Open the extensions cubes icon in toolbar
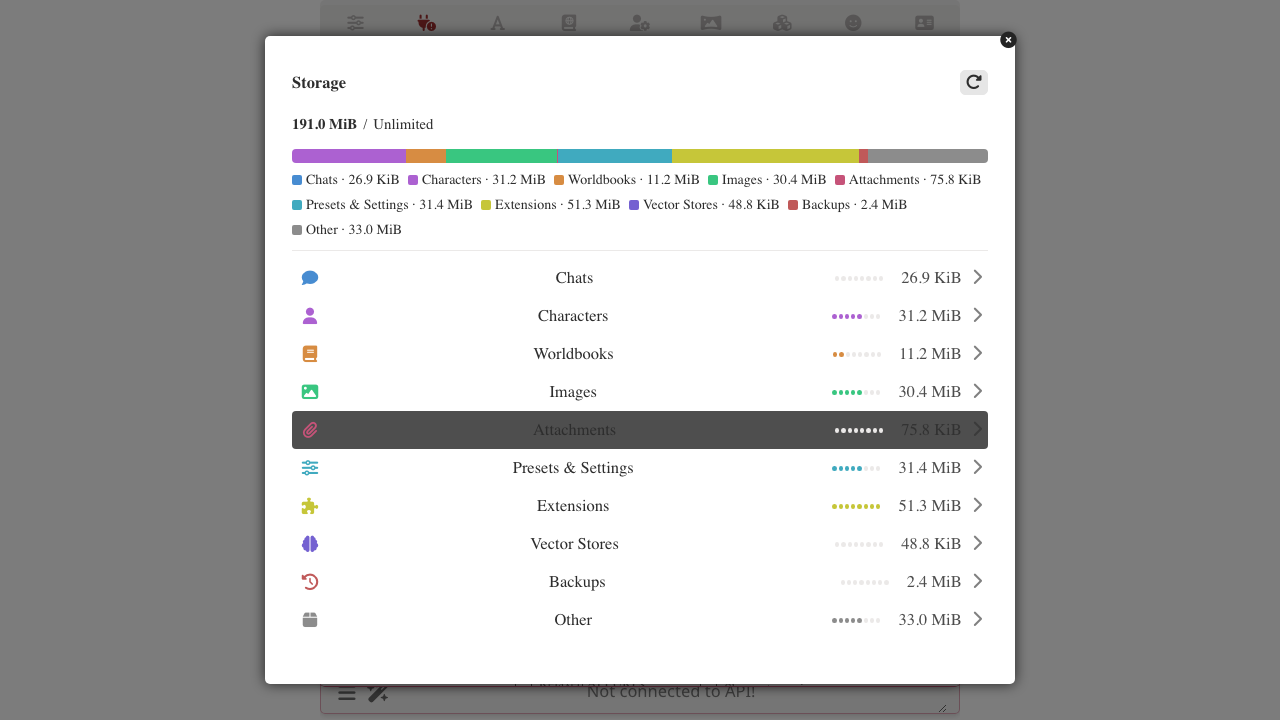Image resolution: width=1280 pixels, height=720 pixels. coord(782,22)
